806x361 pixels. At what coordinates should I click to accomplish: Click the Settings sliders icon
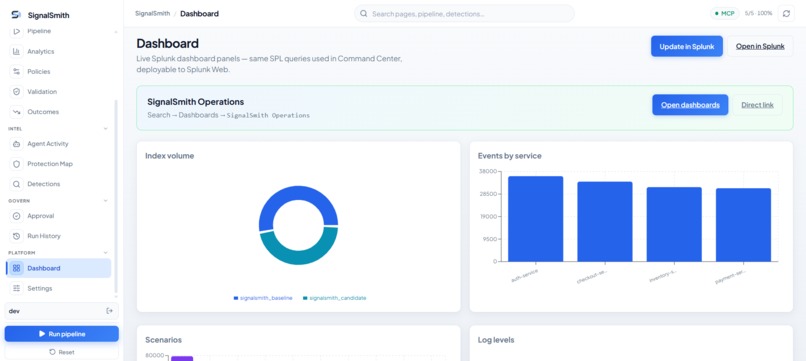coord(16,288)
